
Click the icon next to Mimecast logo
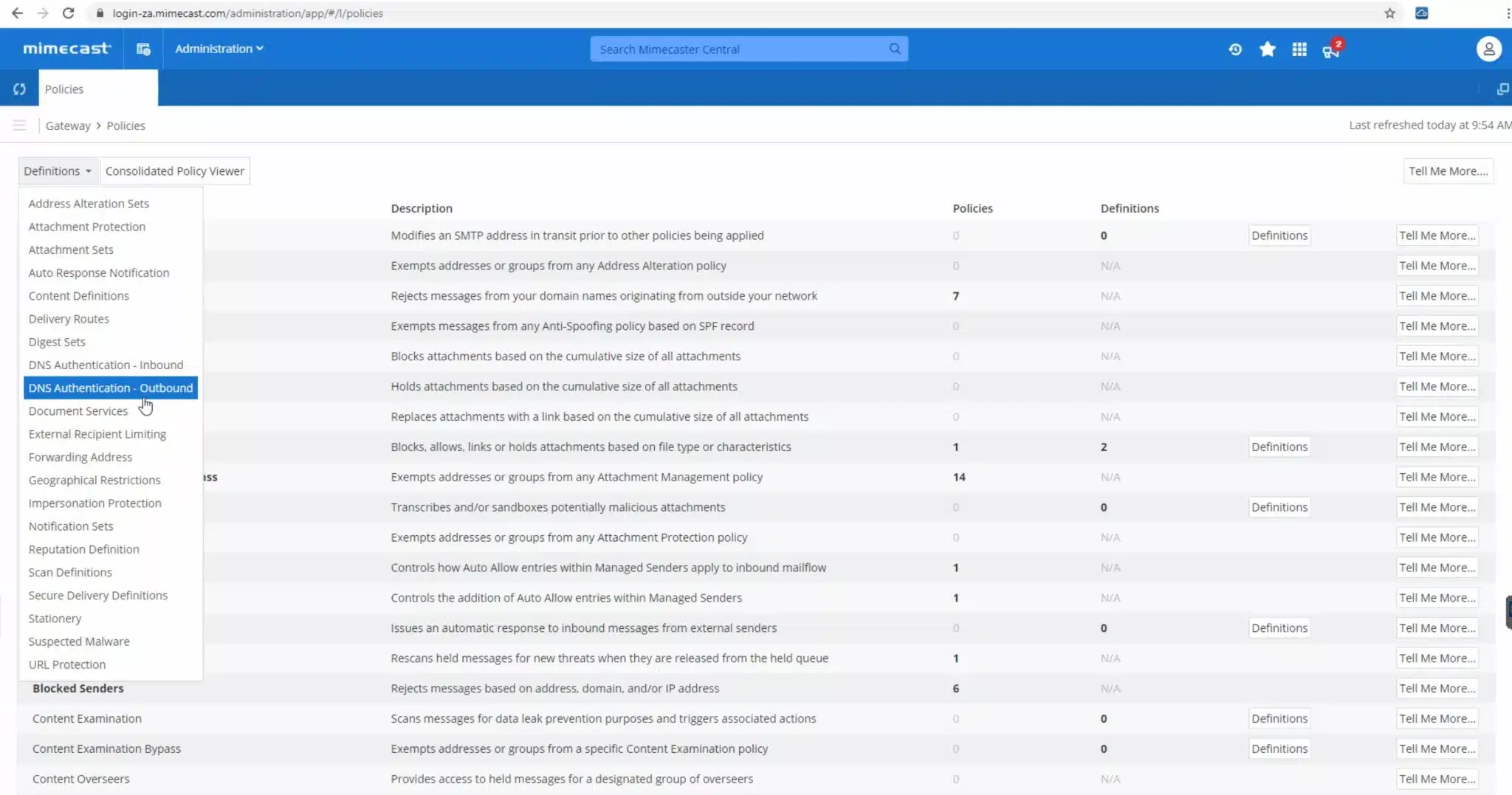coord(143,49)
